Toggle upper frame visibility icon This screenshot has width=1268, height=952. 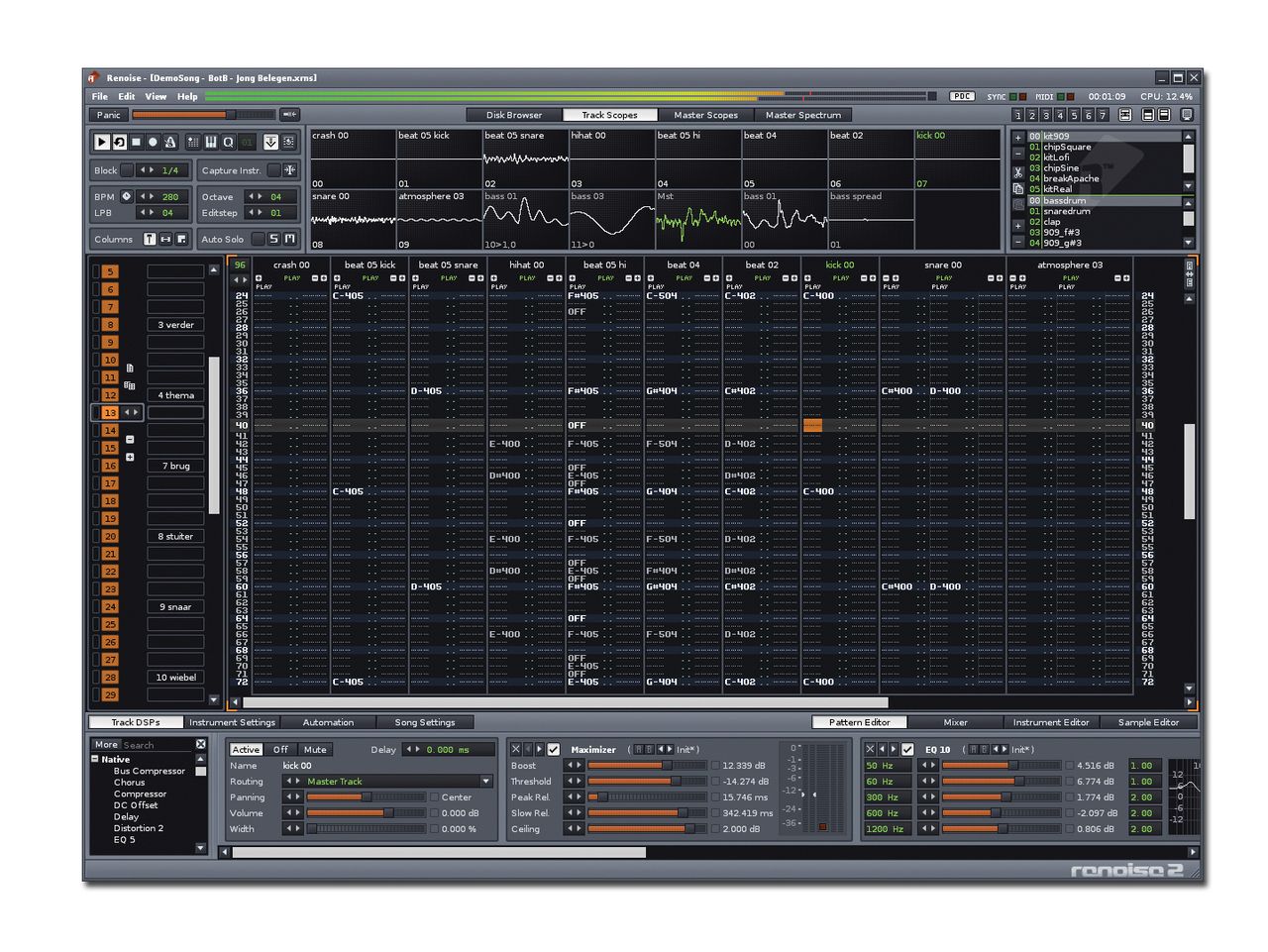(x=1148, y=115)
